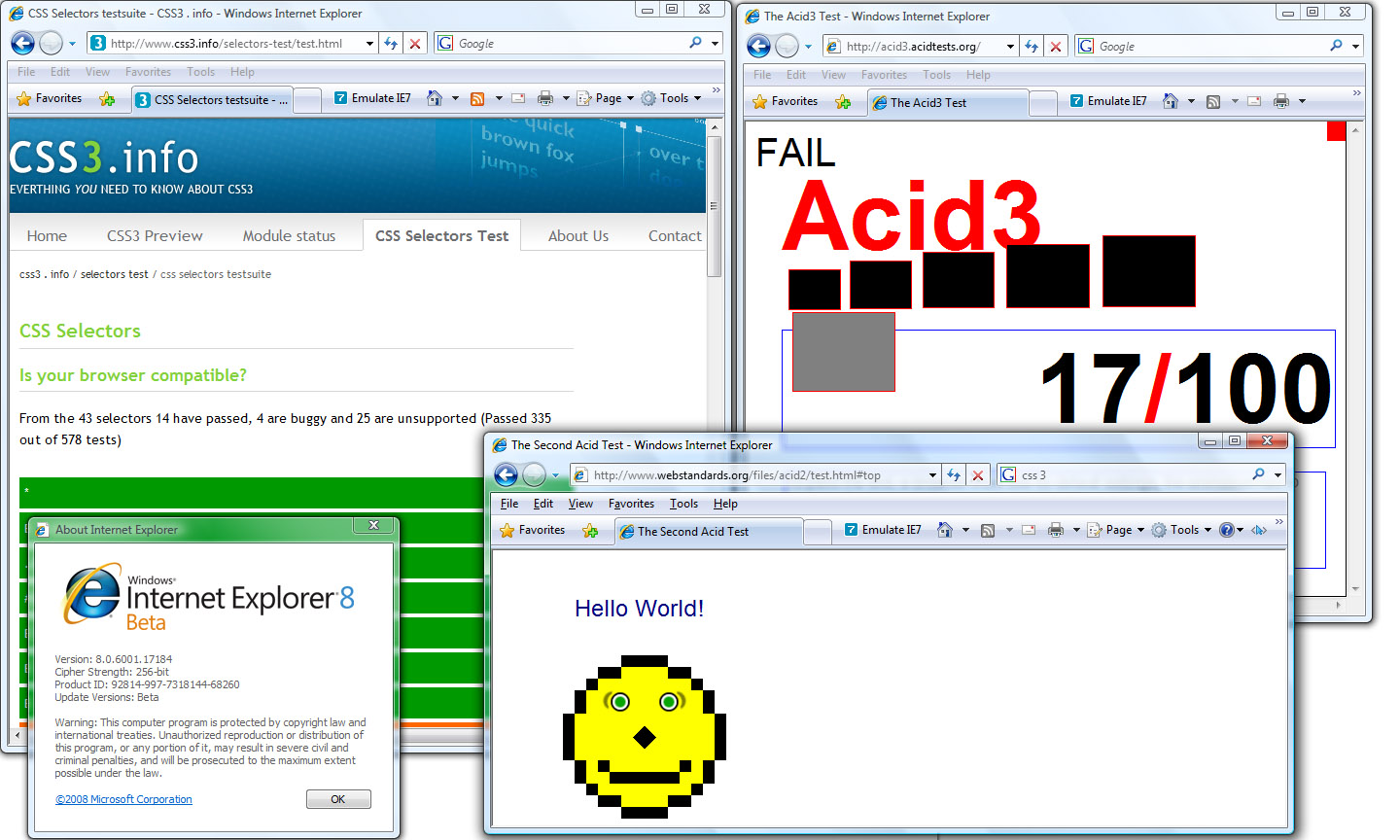Toggle Emulate IE7 in Second Acid Test window
Screen dimensions: 1400x840
coord(883,530)
